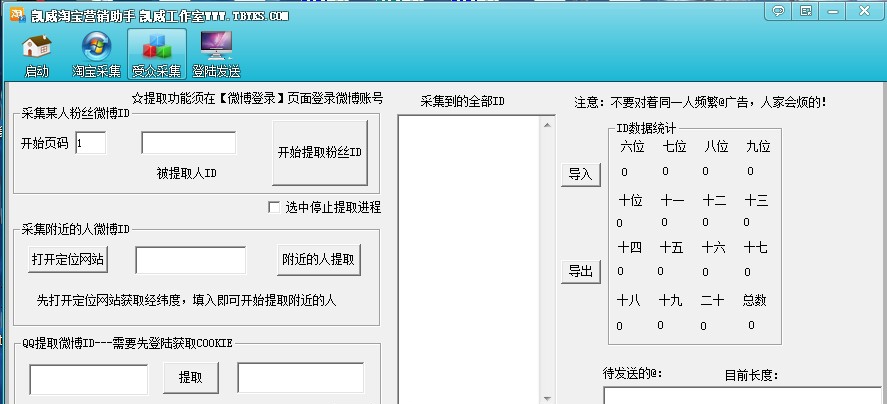This screenshot has height=404, width=887.
Task: Click the 十九 statistic label
Action: (670, 300)
